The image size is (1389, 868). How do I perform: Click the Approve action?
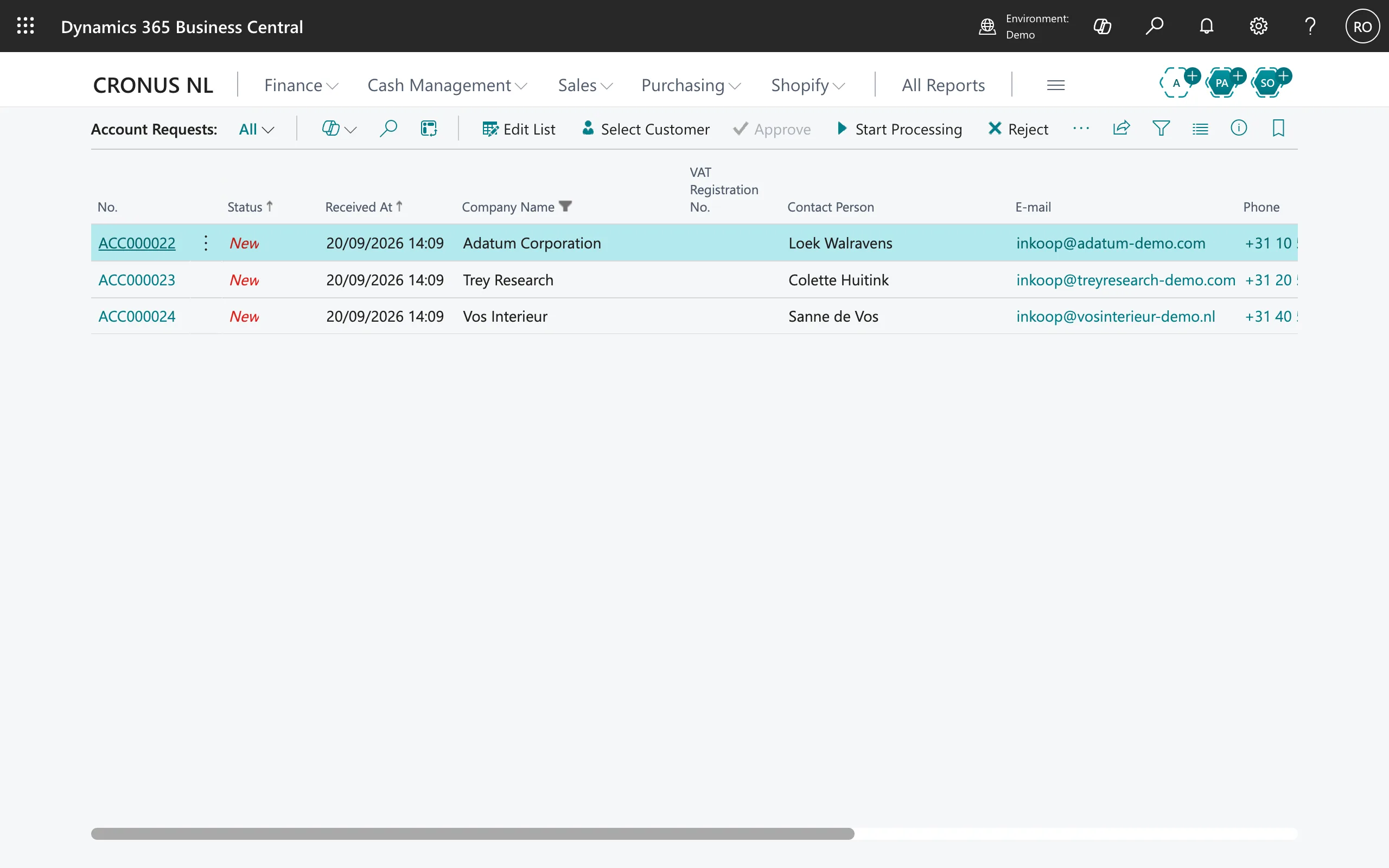[x=772, y=129]
